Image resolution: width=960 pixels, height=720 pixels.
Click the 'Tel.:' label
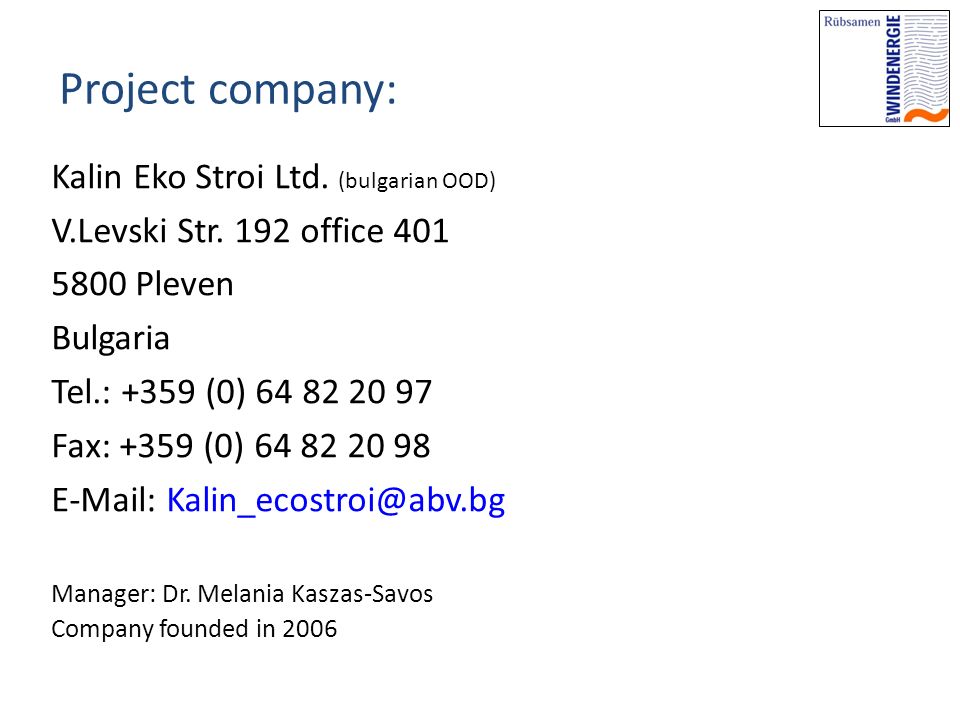pos(81,392)
